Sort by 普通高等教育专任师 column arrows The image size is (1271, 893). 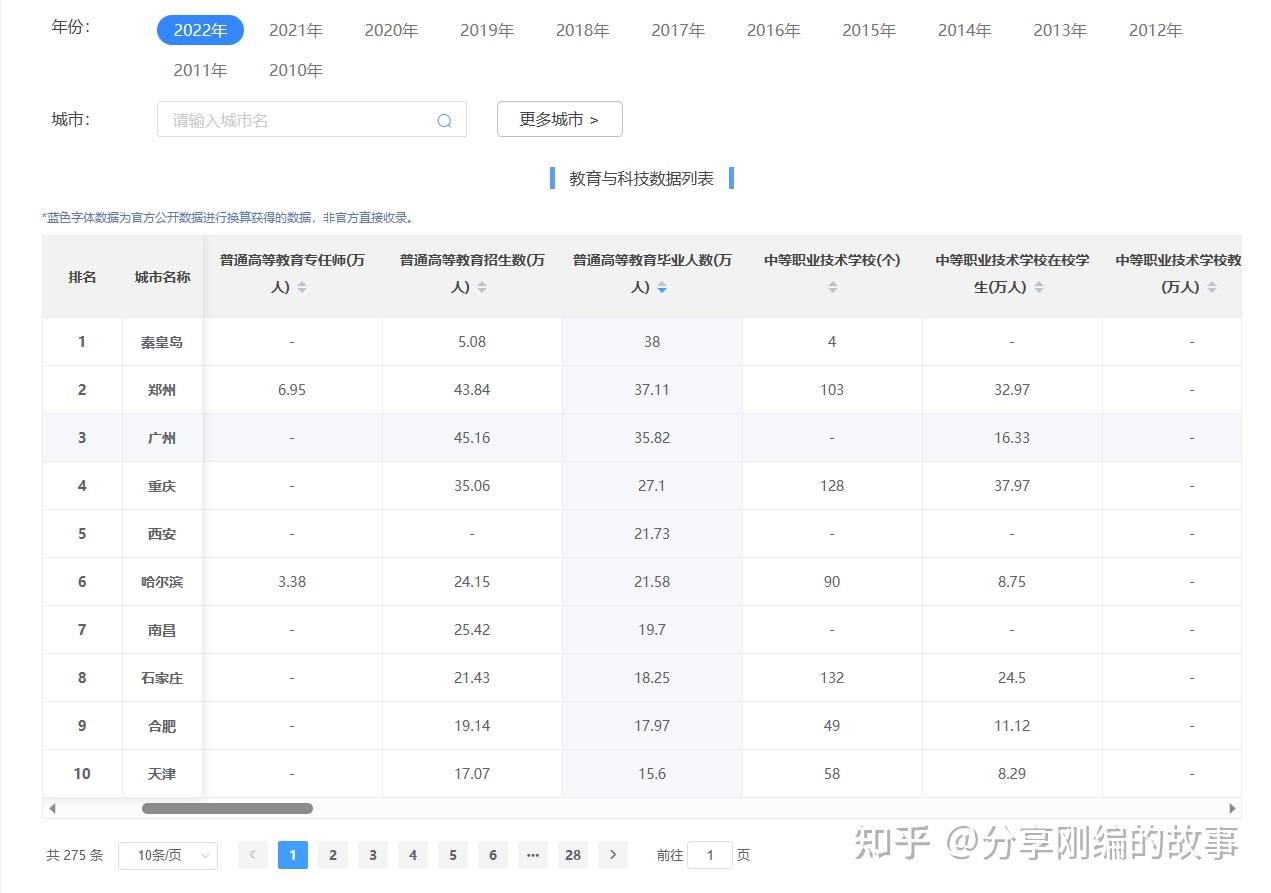pyautogui.click(x=302, y=288)
